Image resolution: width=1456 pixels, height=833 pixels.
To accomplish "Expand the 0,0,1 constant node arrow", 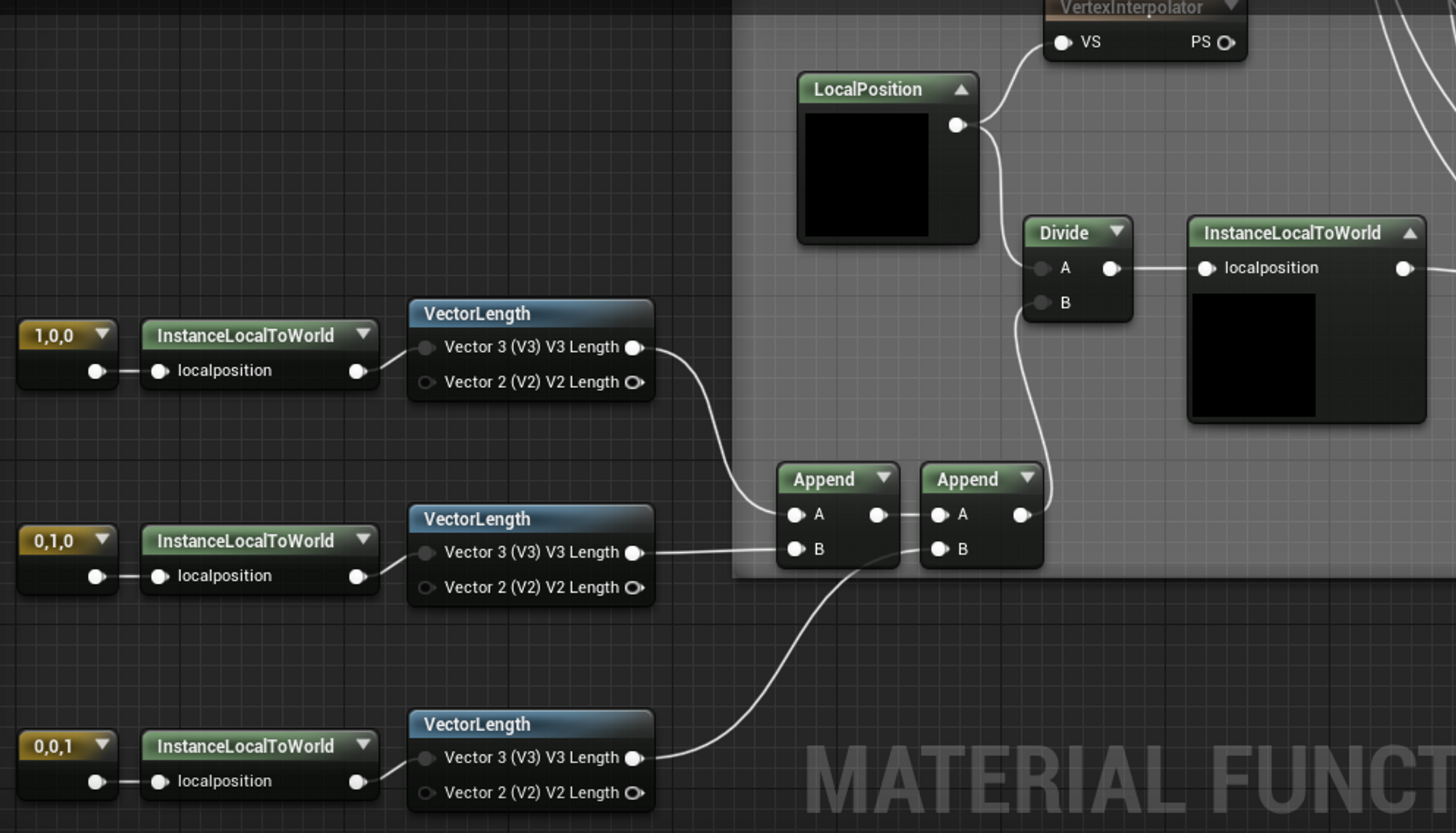I will [x=102, y=745].
